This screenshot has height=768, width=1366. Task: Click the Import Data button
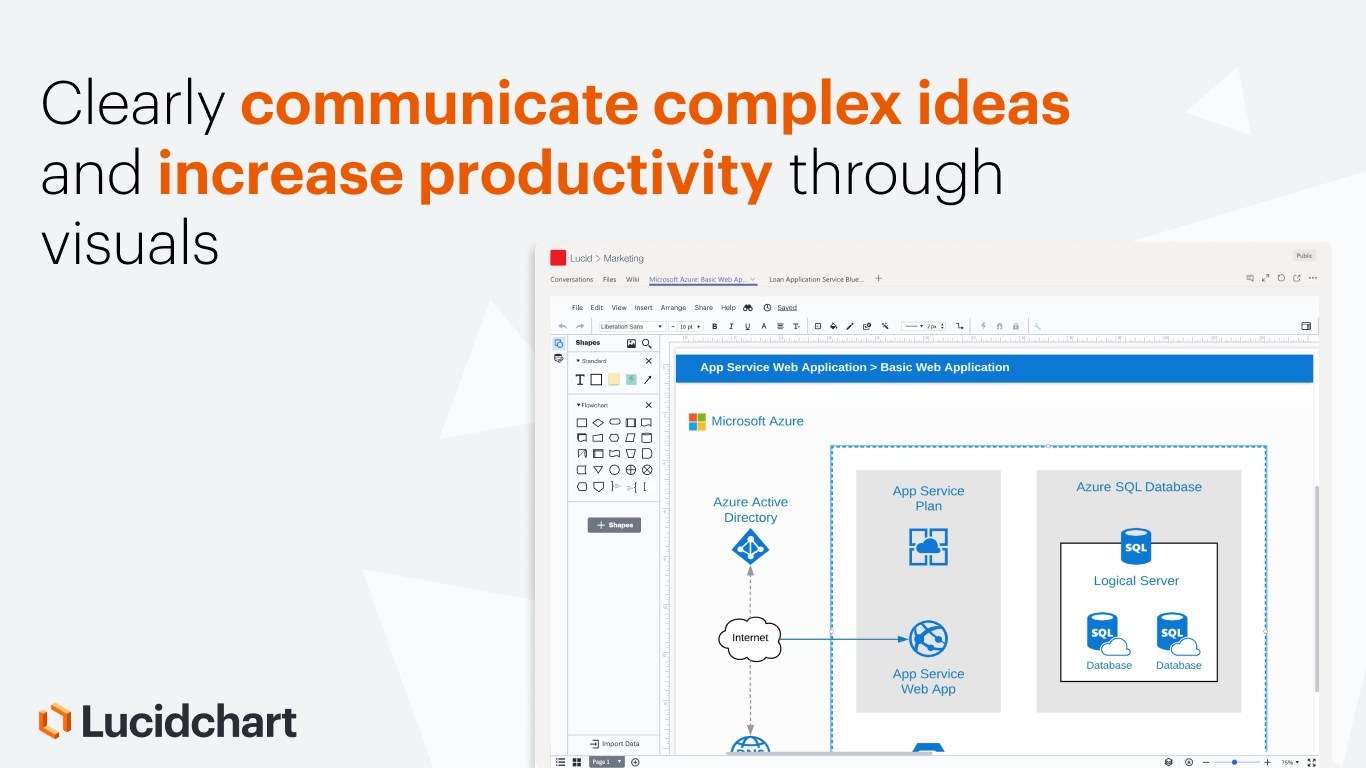coord(614,744)
